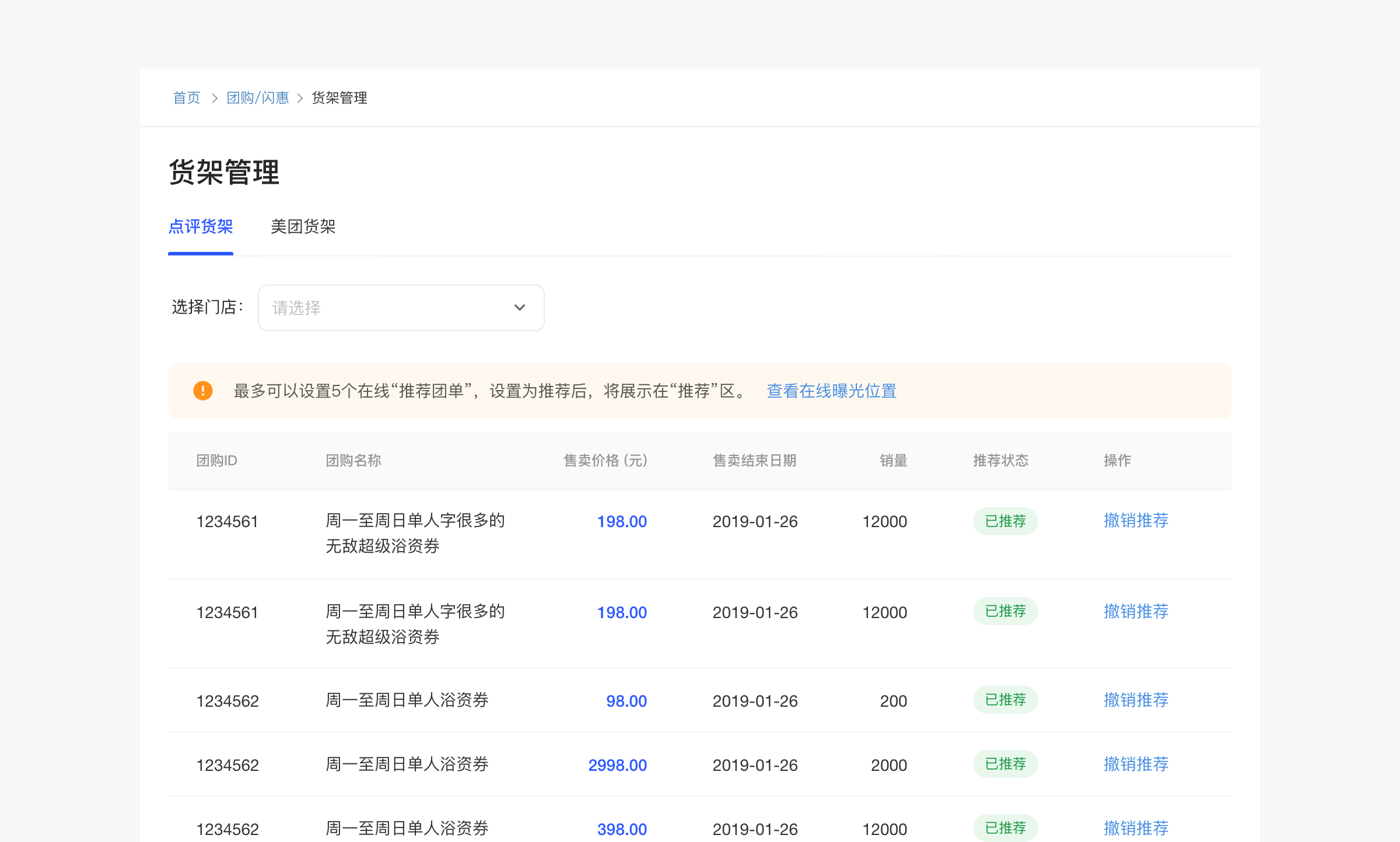Viewport: 1400px width, 842px height.
Task: Click the chevron arrow in the store selector
Action: tap(520, 307)
